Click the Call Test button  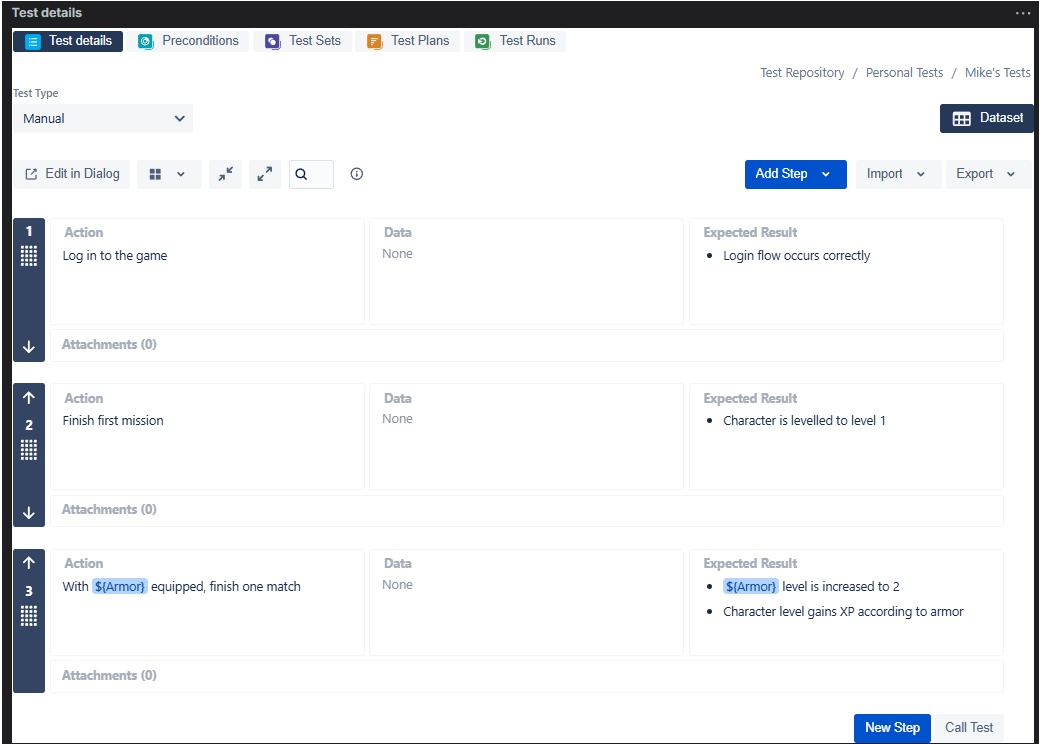[969, 728]
